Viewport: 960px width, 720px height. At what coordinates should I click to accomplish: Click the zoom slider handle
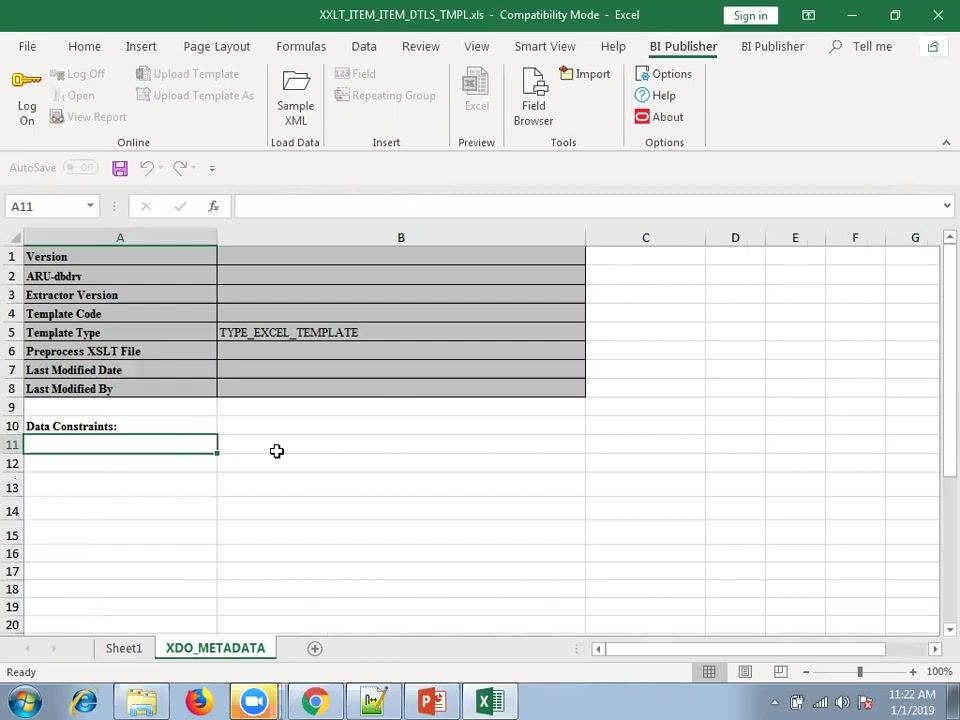coord(860,672)
